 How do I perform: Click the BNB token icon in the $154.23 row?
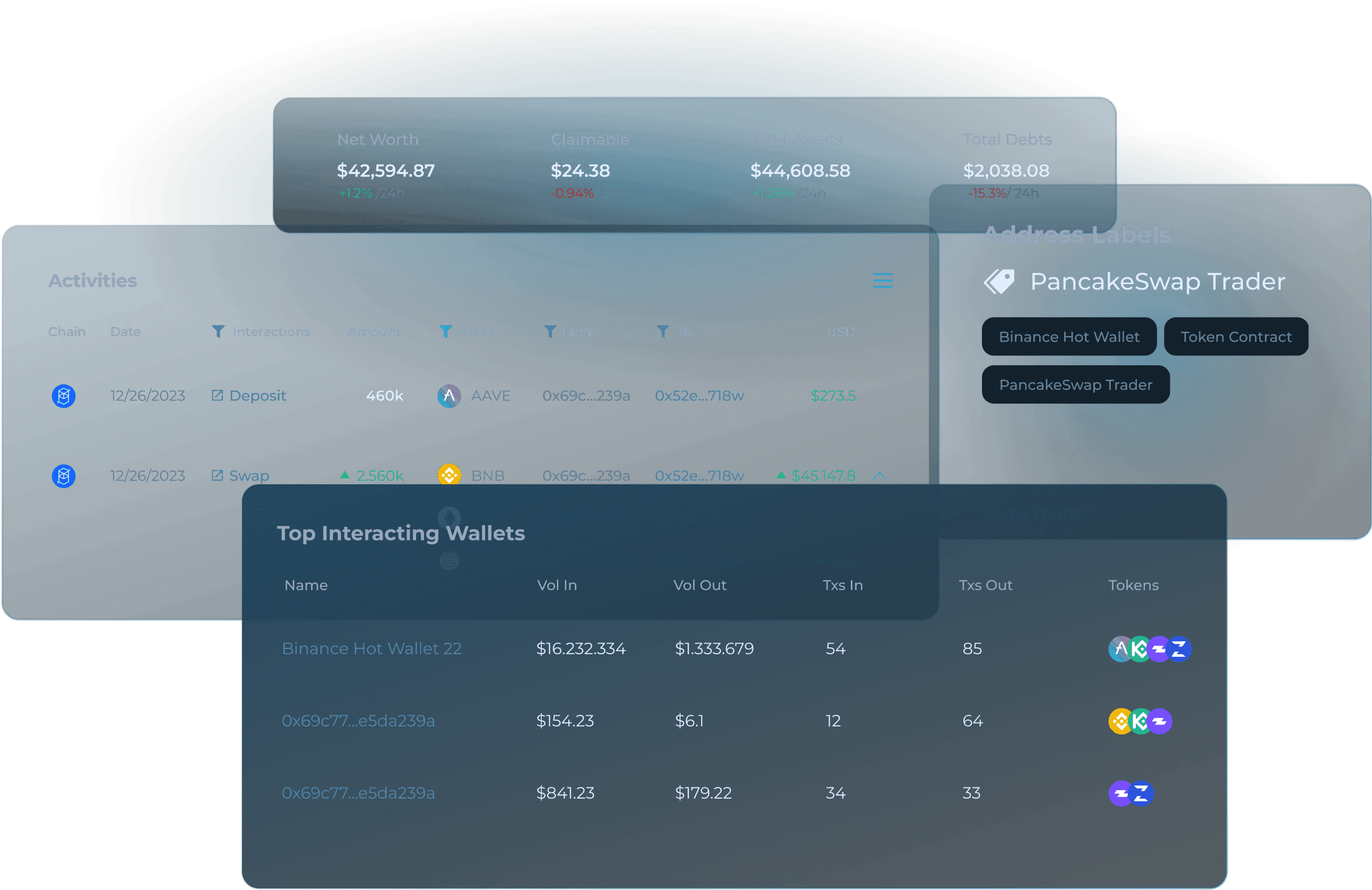(1120, 721)
